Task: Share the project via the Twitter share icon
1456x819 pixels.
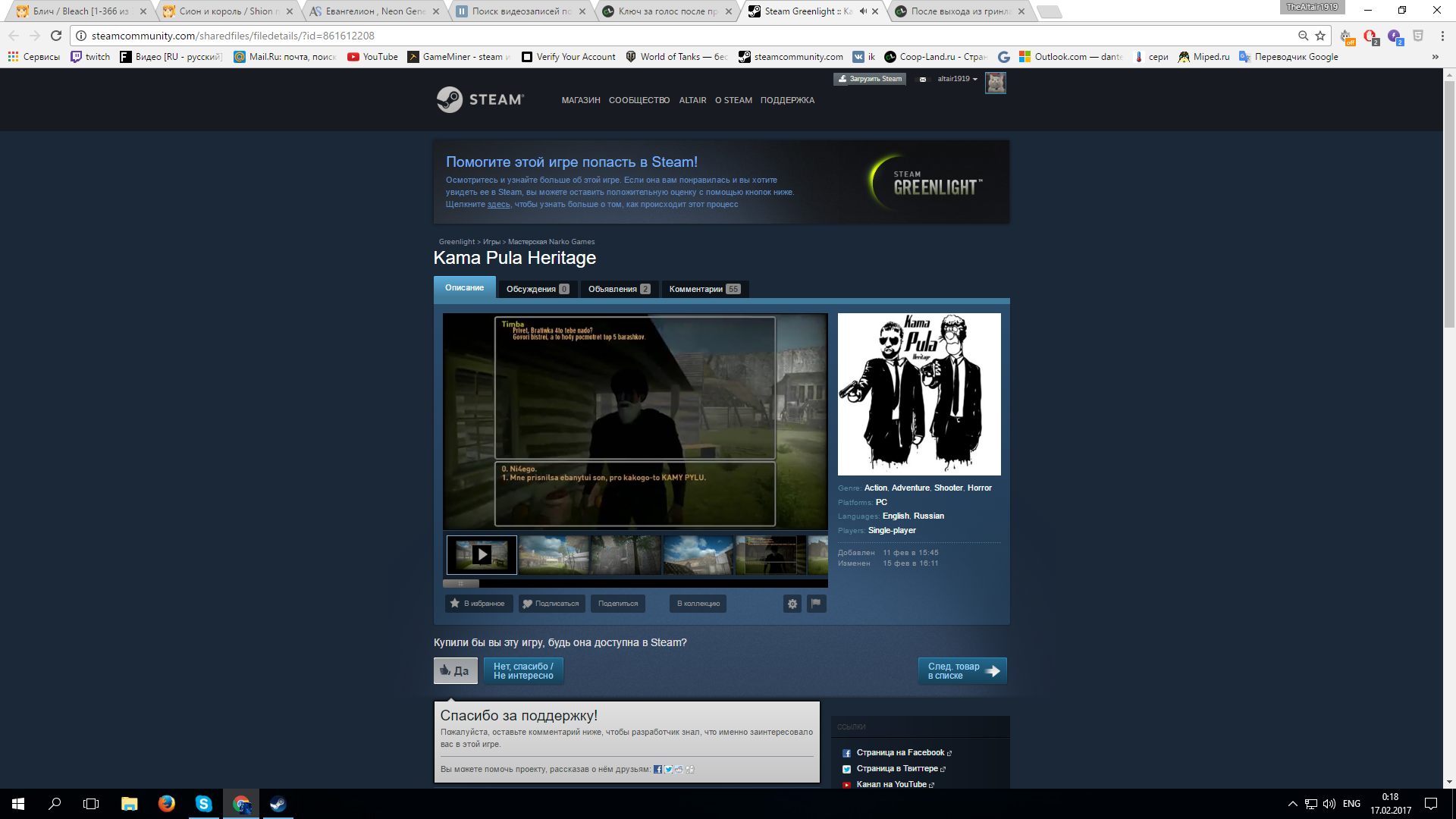Action: point(668,769)
